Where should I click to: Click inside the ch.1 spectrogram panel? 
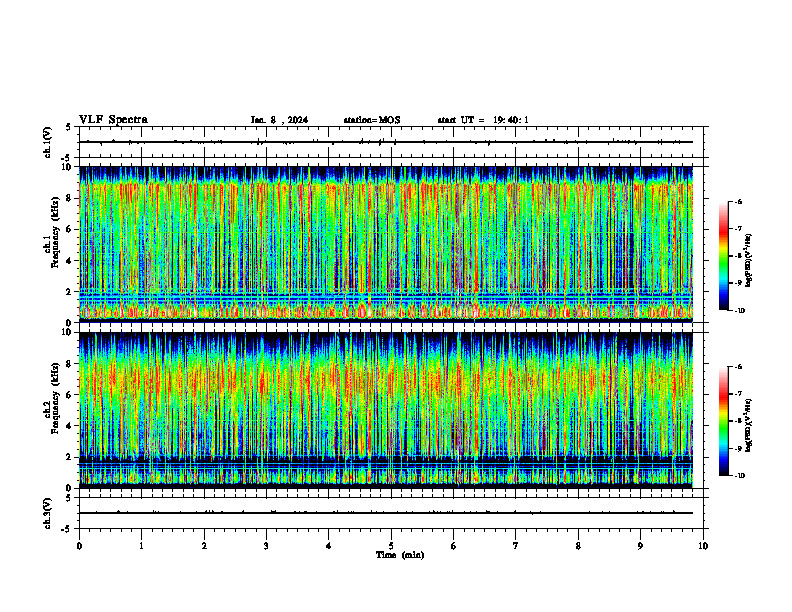coord(386,244)
